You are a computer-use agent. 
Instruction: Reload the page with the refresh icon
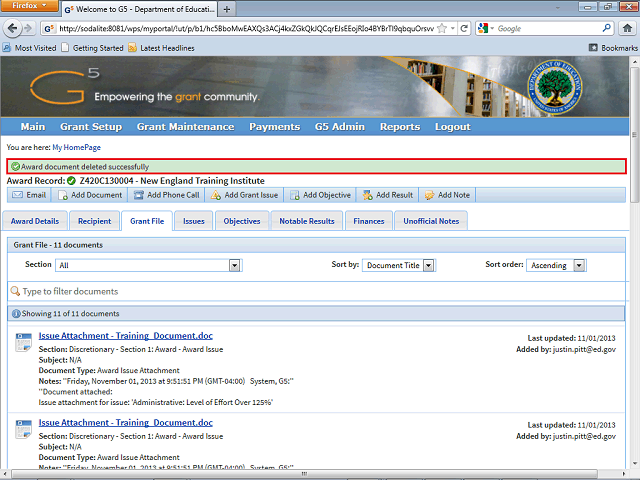464,29
